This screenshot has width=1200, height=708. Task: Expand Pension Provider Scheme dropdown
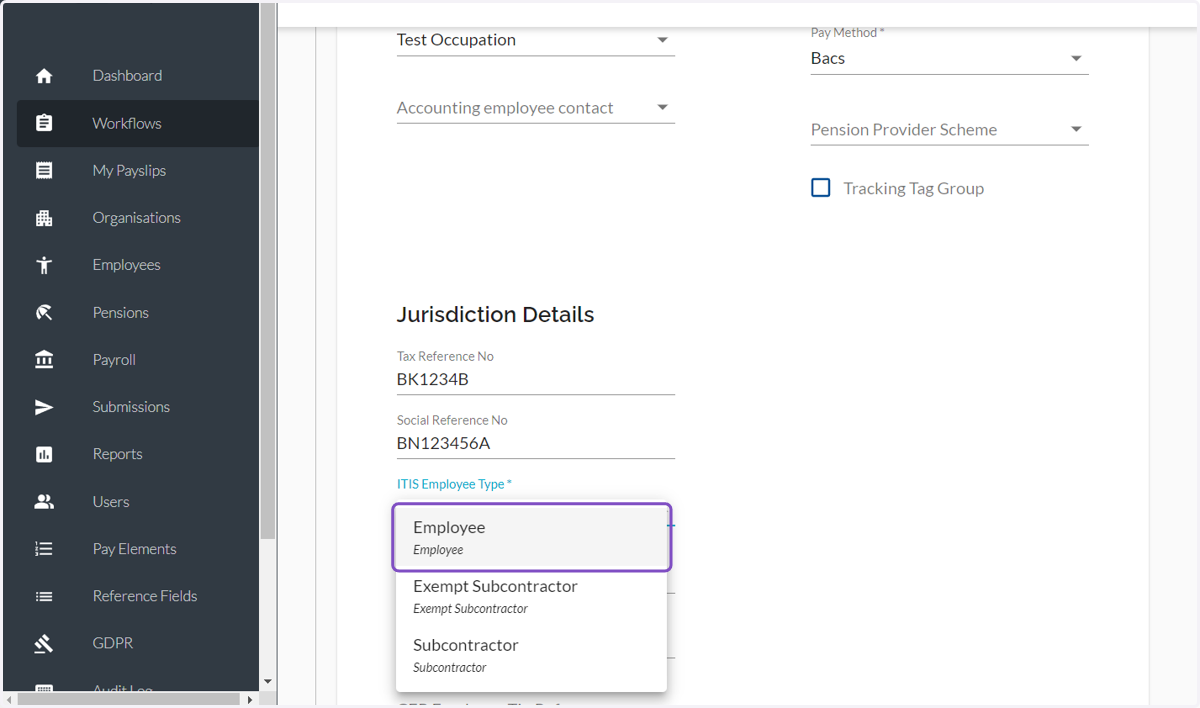point(949,129)
